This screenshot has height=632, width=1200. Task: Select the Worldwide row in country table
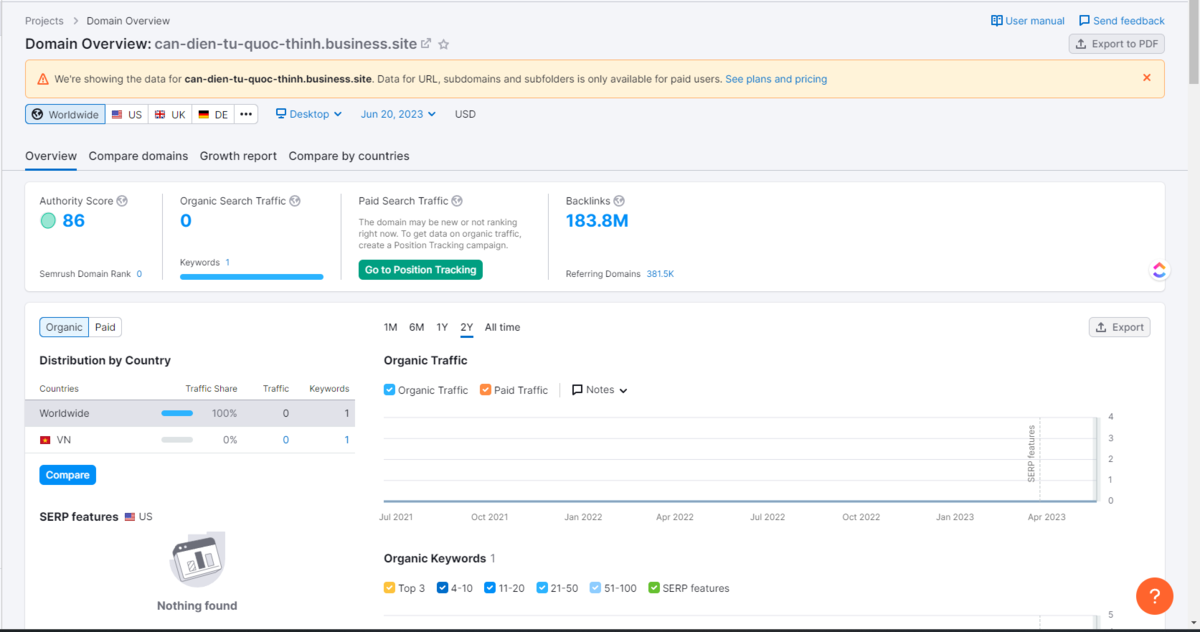pyautogui.click(x=190, y=414)
